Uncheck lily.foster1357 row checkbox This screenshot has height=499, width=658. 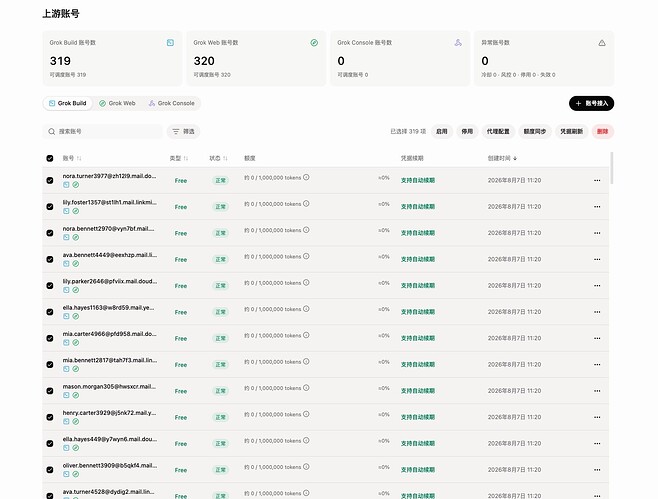pyautogui.click(x=50, y=207)
